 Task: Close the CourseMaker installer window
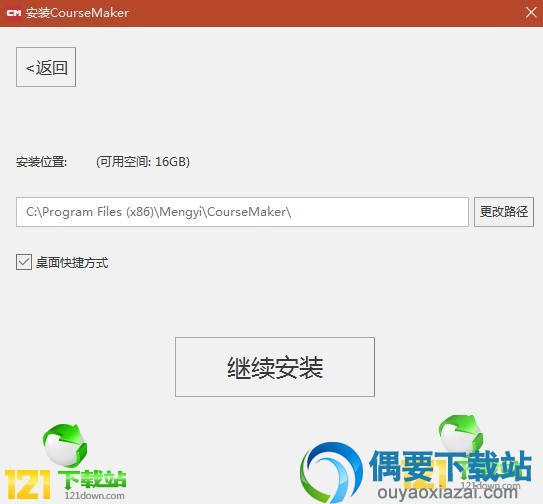pos(531,12)
